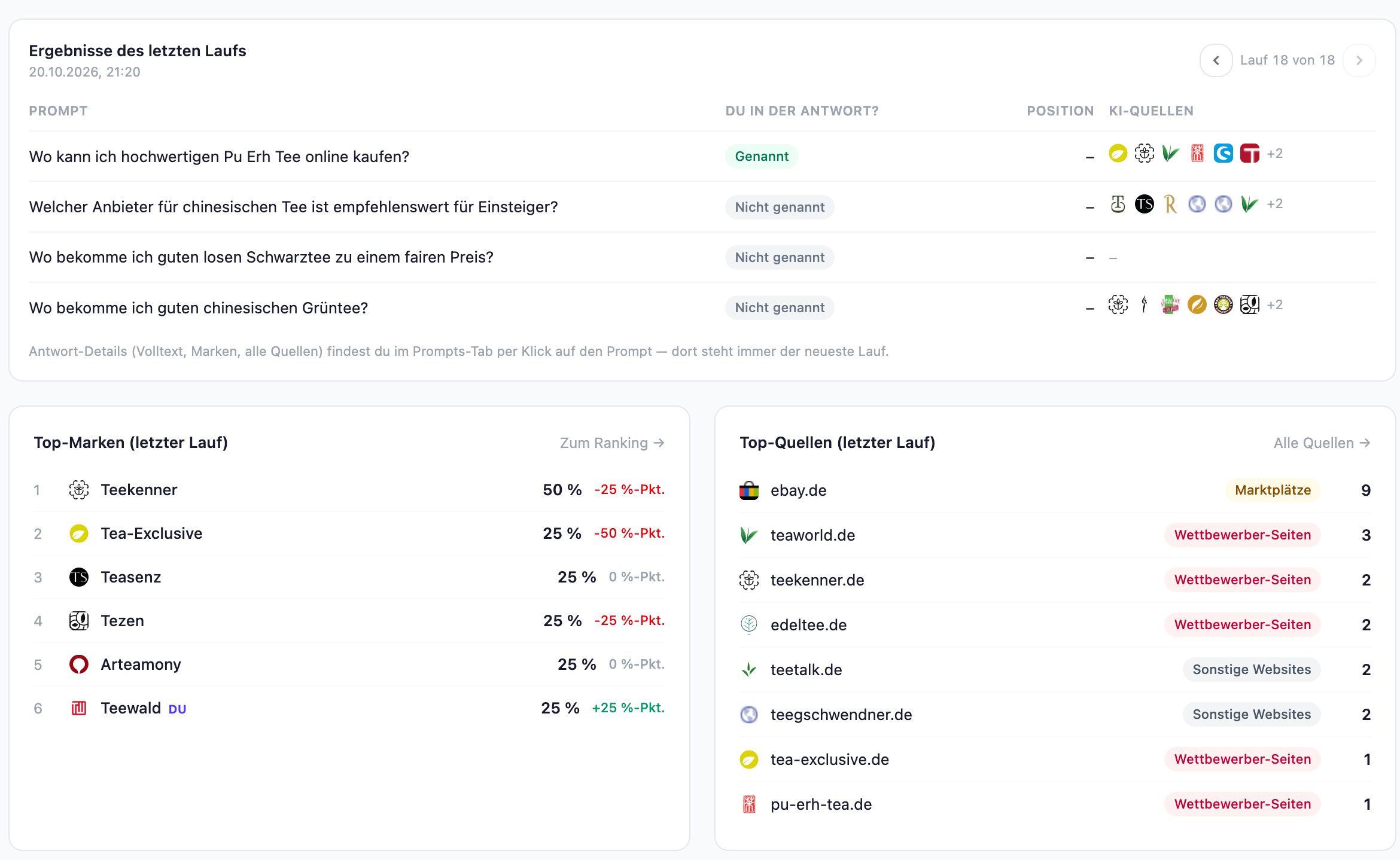Screen dimensions: 1400x860
Task: Show the +2 more sources for the Einsteiger prompt
Action: [x=1275, y=205]
